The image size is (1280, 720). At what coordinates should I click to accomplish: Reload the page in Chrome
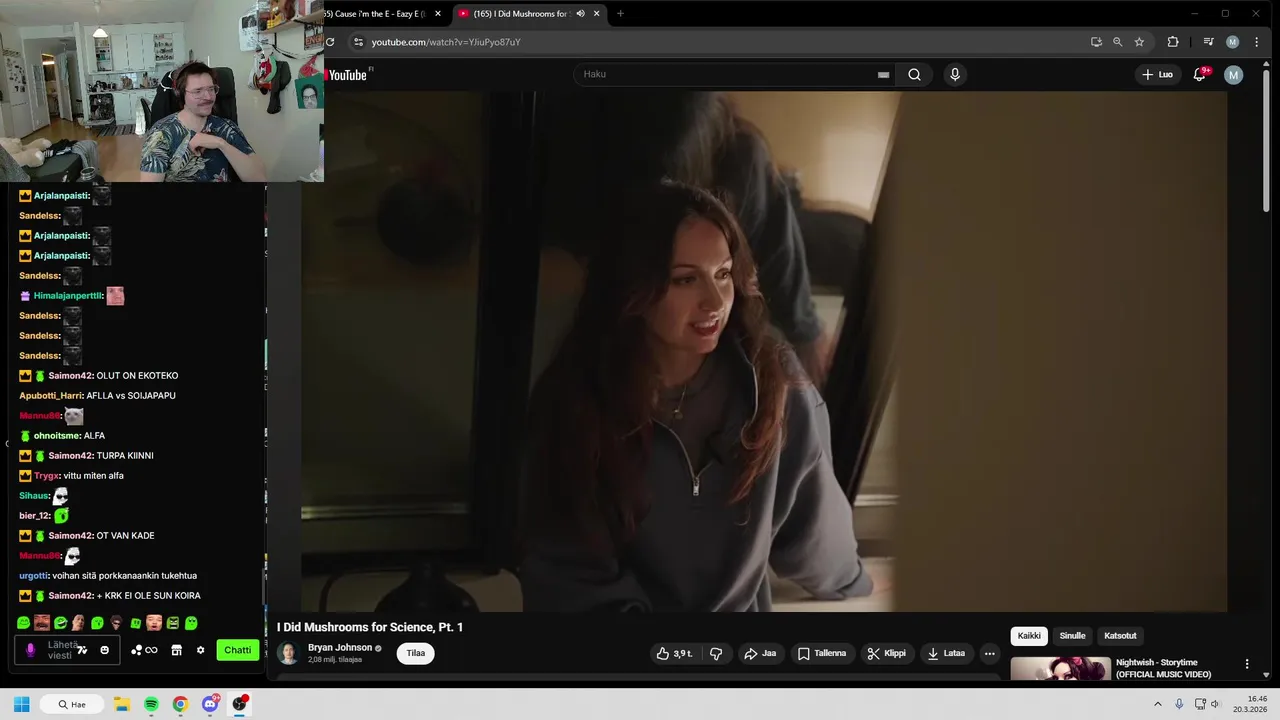tap(330, 42)
